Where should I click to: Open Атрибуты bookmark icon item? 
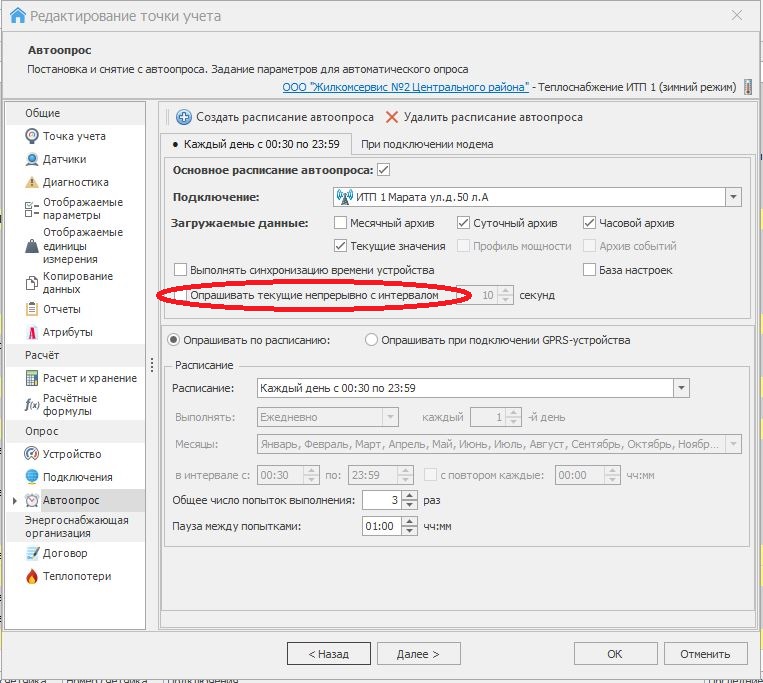click(x=32, y=332)
